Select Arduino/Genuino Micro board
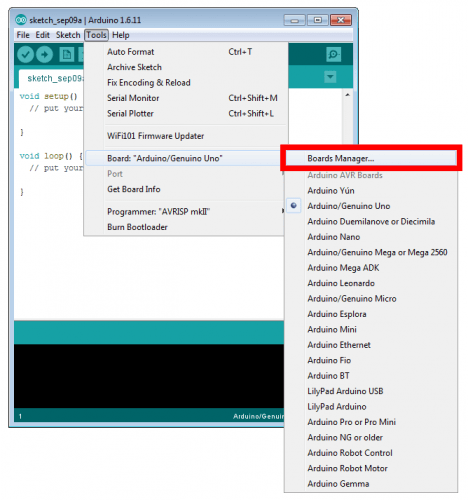Screen dimensions: 468x500 tap(371, 299)
